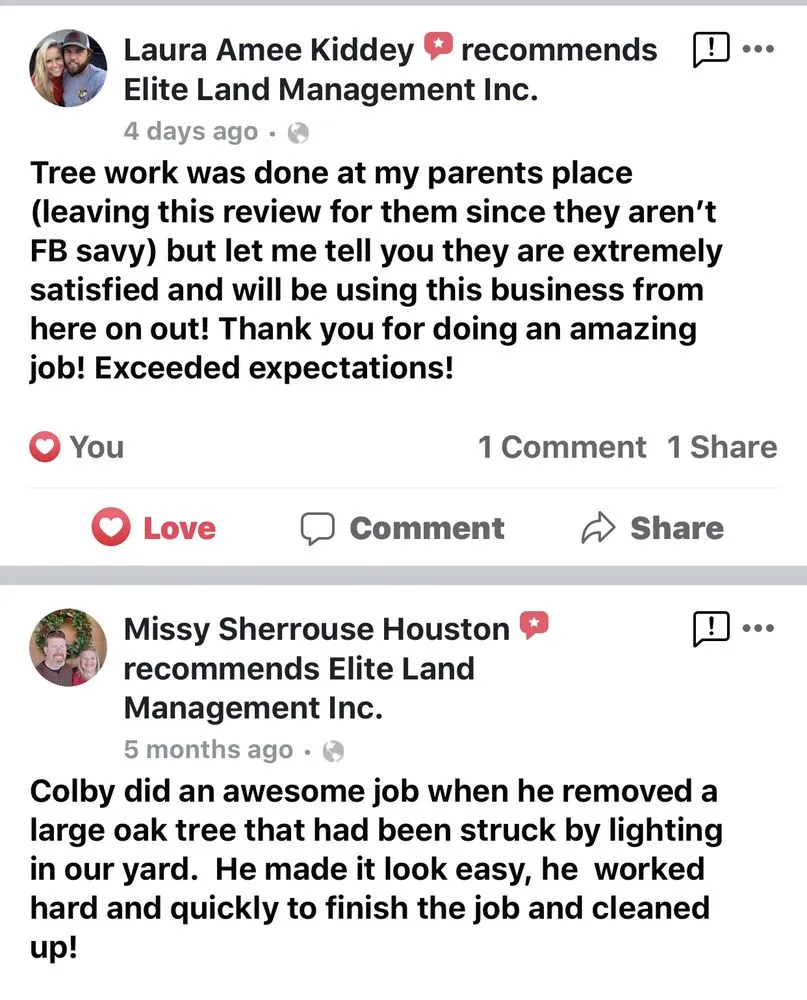The width and height of the screenshot is (807, 1000).
Task: Open the '5 months ago' timestamp
Action: [208, 750]
